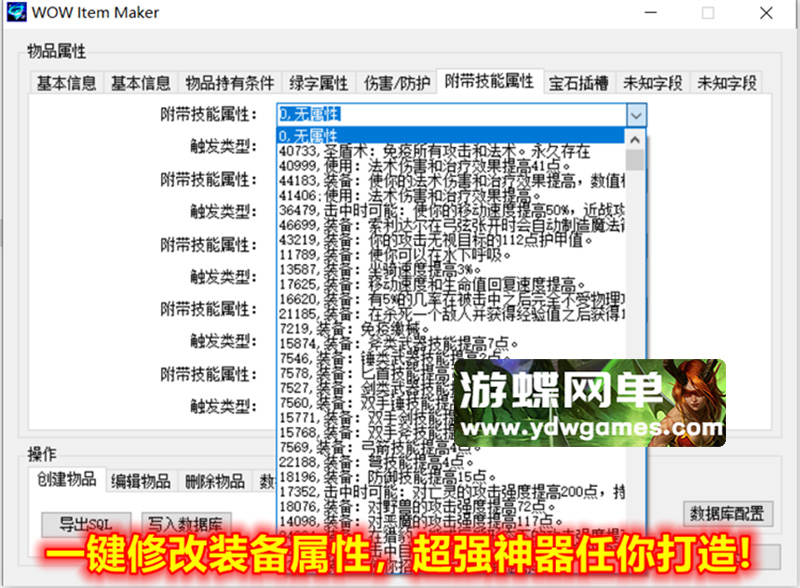The height and width of the screenshot is (588, 800).
Task: Select list entry 11789 水下呼吸
Action: [x=451, y=255]
